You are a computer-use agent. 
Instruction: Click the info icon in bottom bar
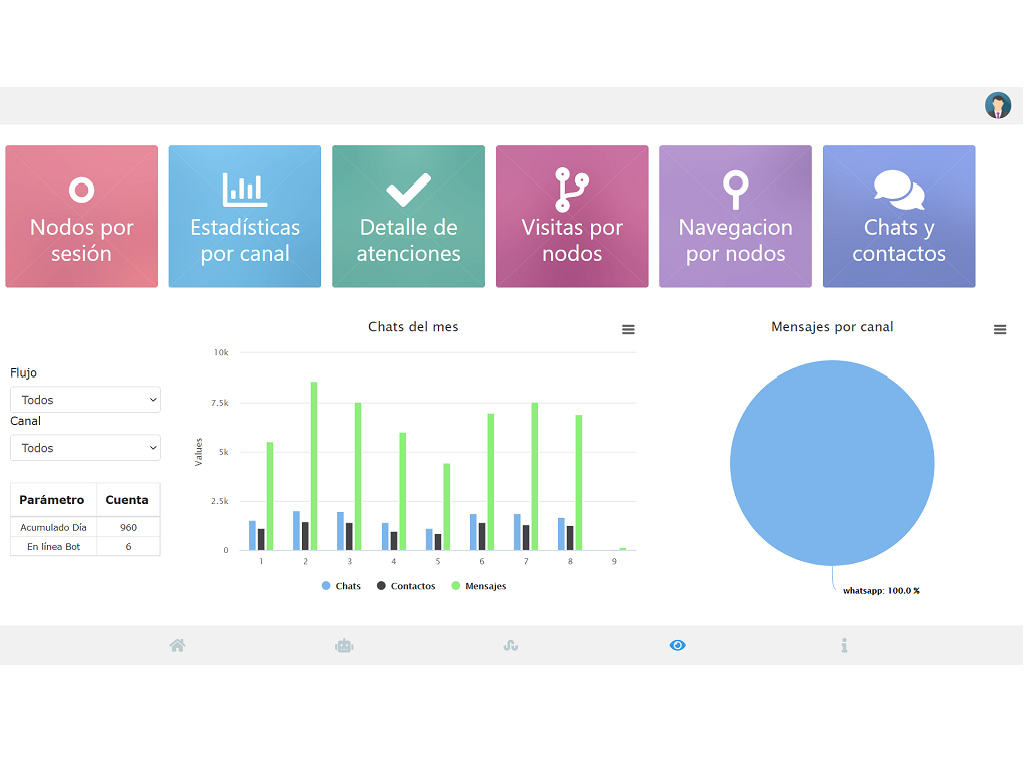click(844, 646)
